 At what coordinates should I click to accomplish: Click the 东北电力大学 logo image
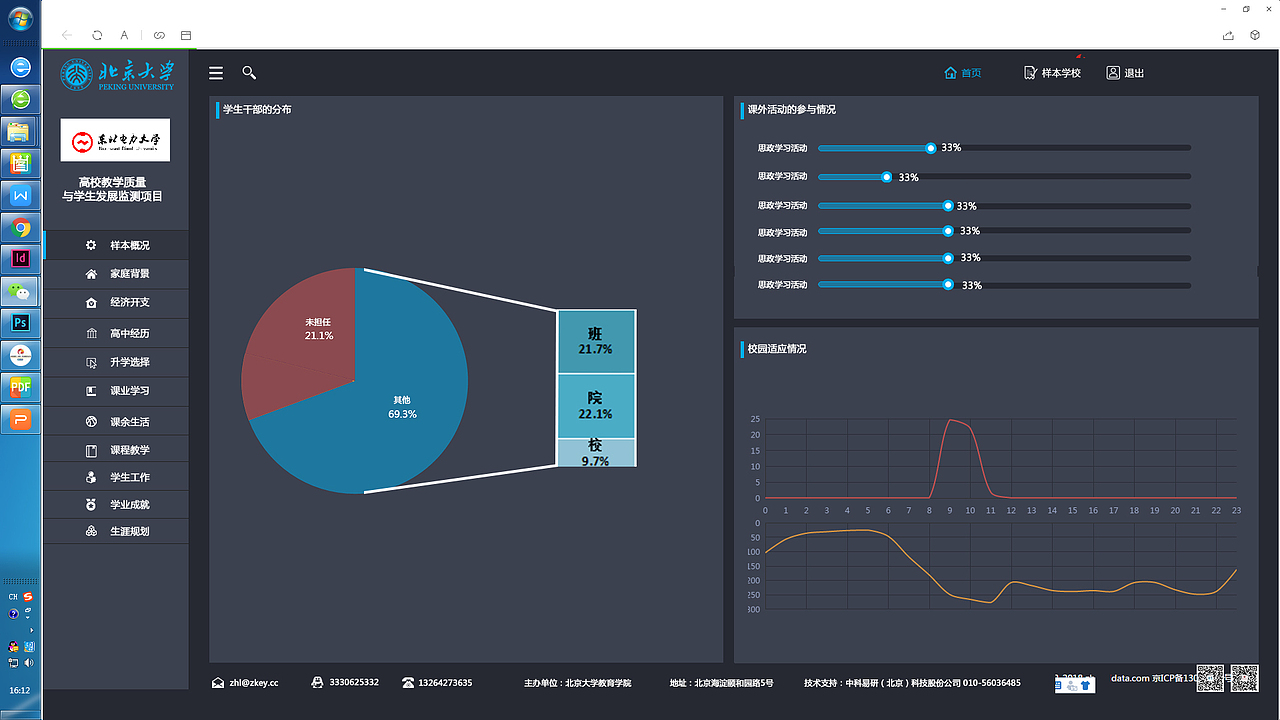[115, 140]
